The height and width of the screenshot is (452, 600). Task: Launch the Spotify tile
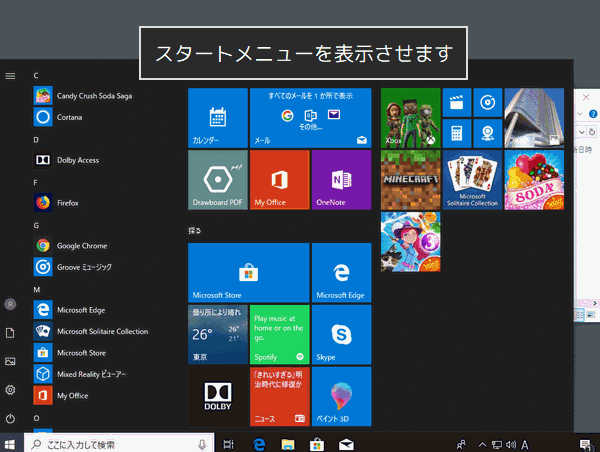(278, 334)
